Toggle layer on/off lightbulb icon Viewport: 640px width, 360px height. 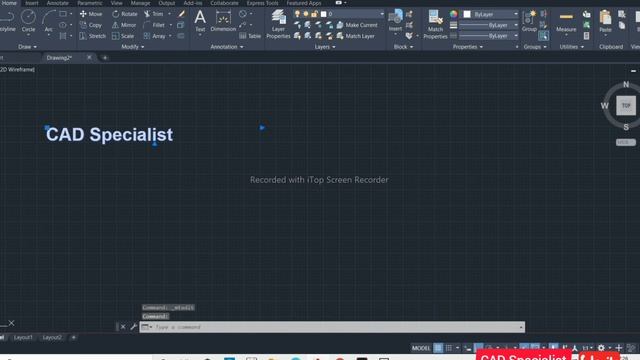pos(297,14)
